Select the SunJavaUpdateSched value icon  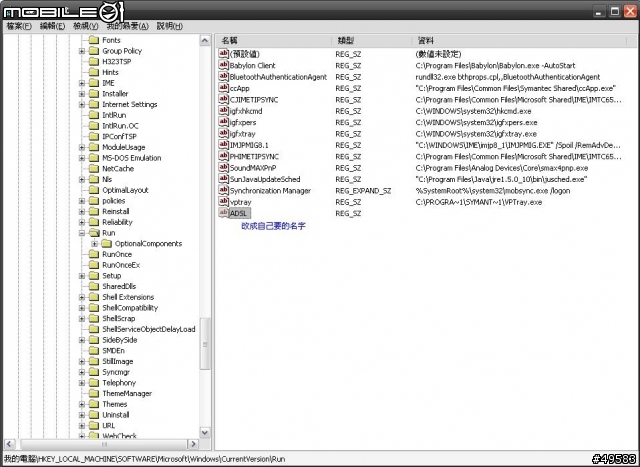(x=223, y=179)
